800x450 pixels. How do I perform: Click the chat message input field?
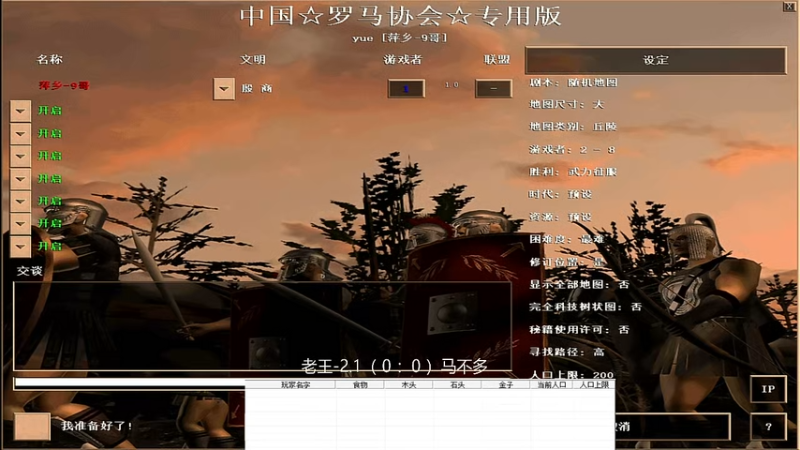pyautogui.click(x=130, y=382)
